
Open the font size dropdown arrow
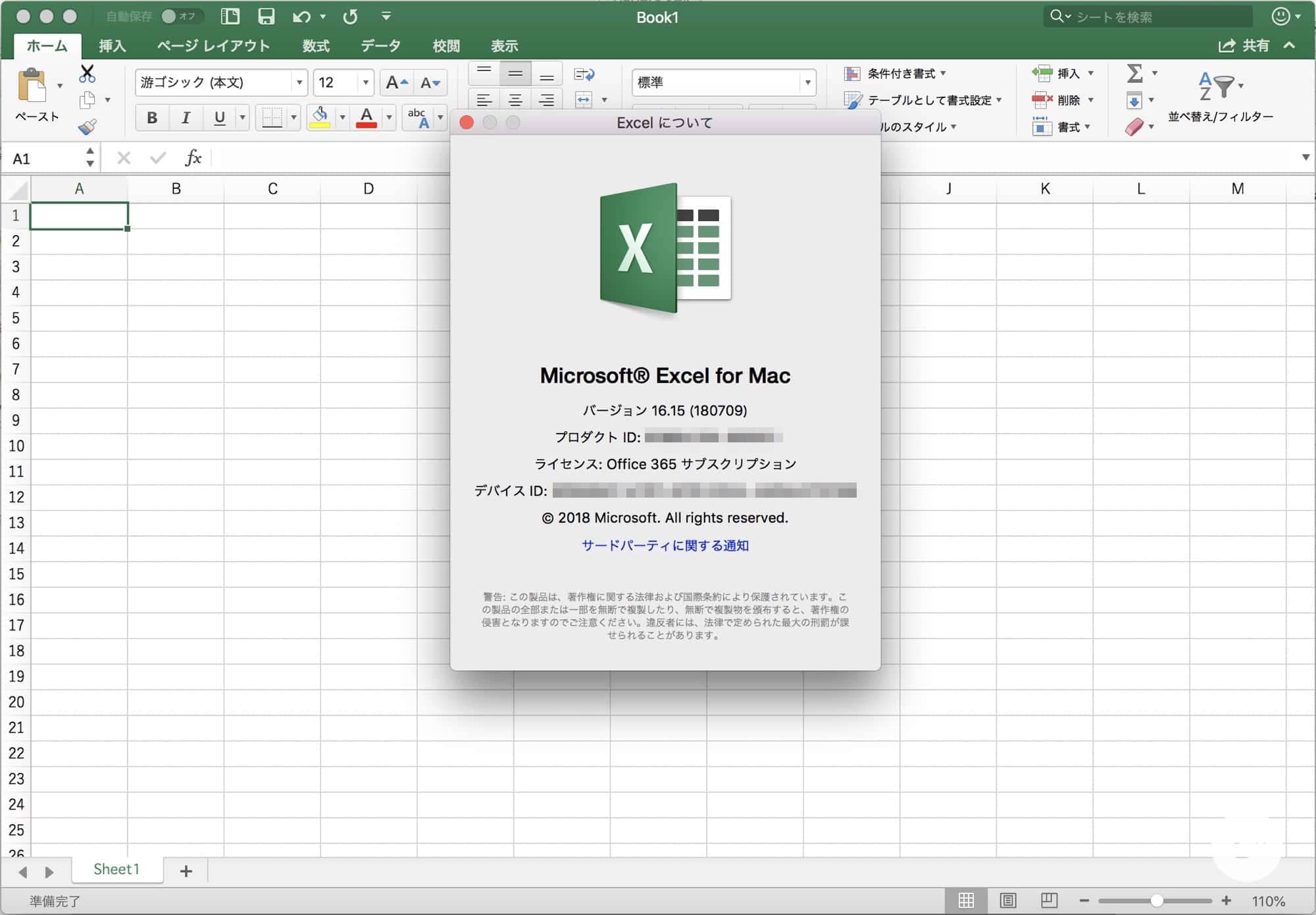click(x=365, y=83)
